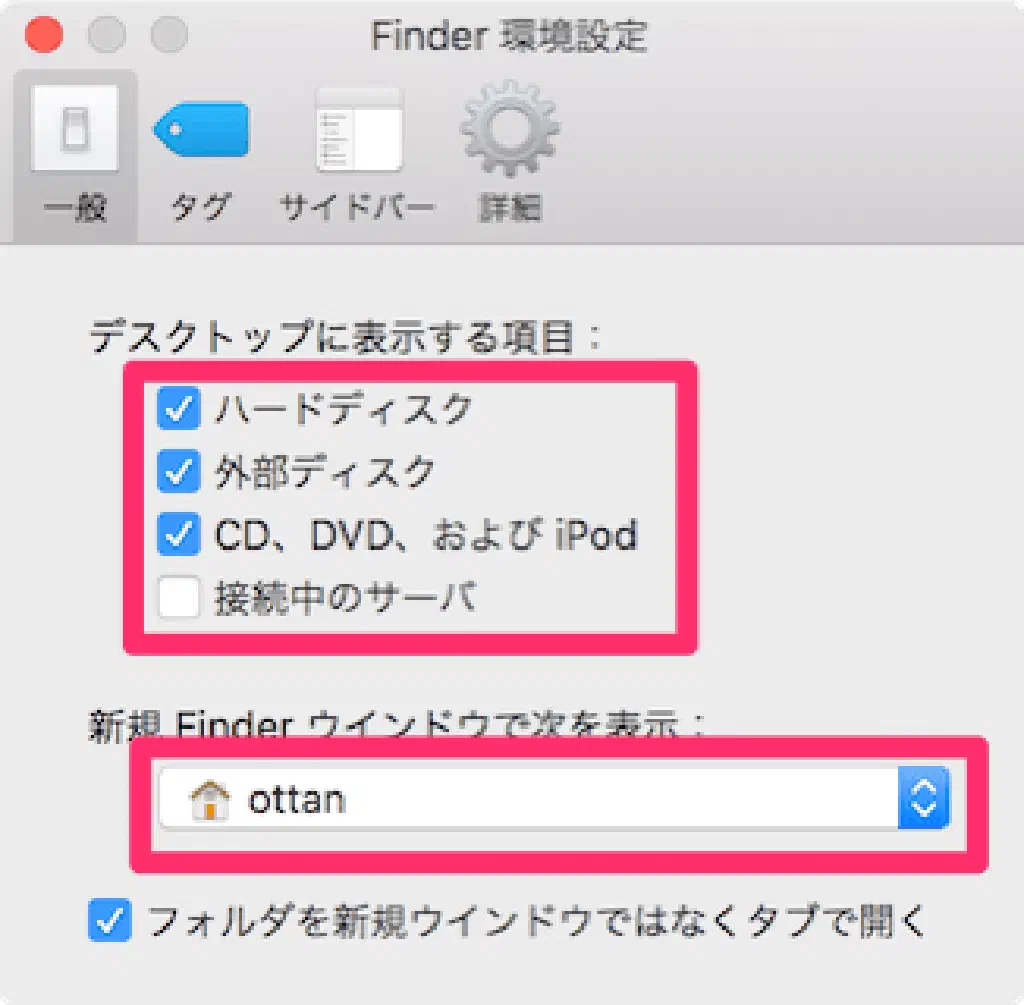1024x1005 pixels.
Task: Click the 一般 tab label
Action: (75, 208)
